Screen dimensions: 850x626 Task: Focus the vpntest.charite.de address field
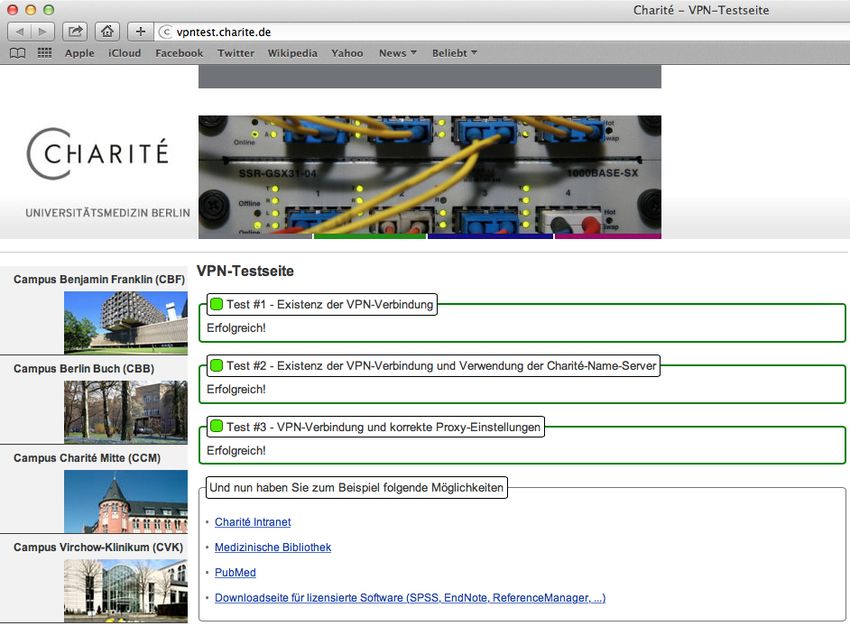pyautogui.click(x=504, y=32)
